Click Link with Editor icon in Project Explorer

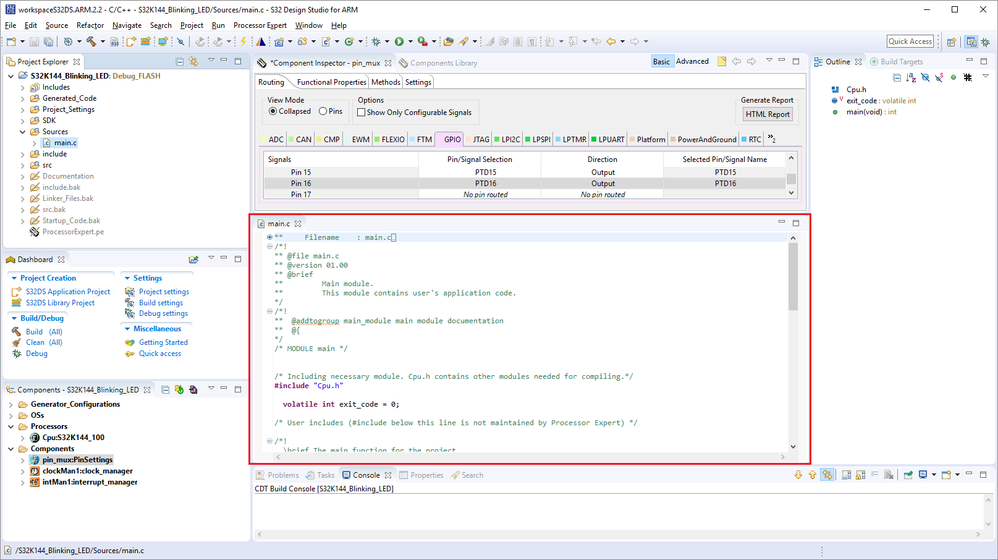tap(193, 62)
